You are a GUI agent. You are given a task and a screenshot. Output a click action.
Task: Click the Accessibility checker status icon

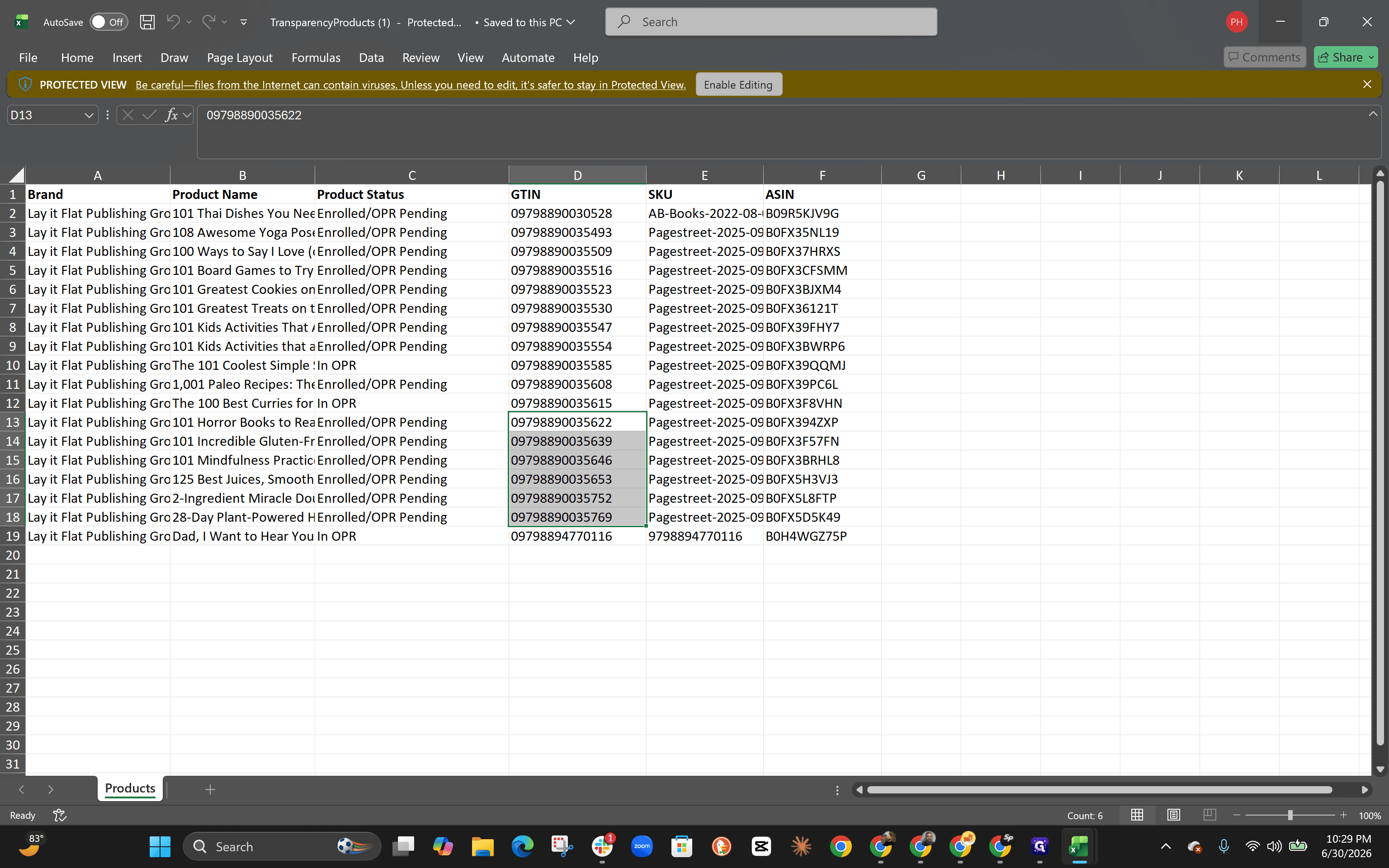click(x=60, y=815)
